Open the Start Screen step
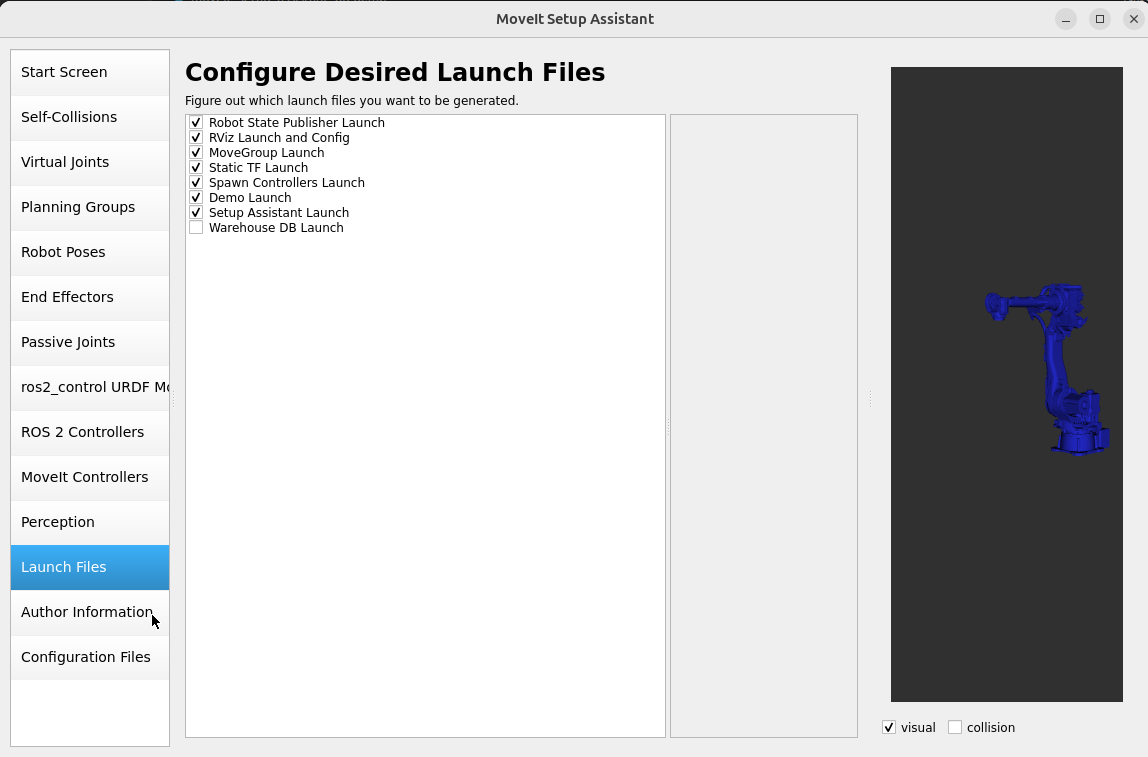Image resolution: width=1148 pixels, height=757 pixels. pyautogui.click(x=90, y=72)
